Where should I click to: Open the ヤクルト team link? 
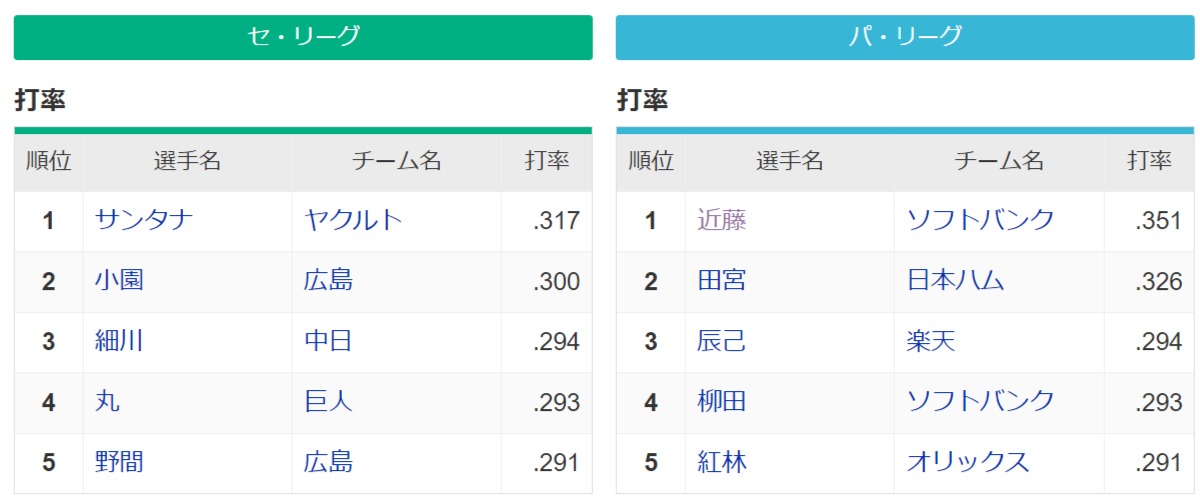pos(353,220)
